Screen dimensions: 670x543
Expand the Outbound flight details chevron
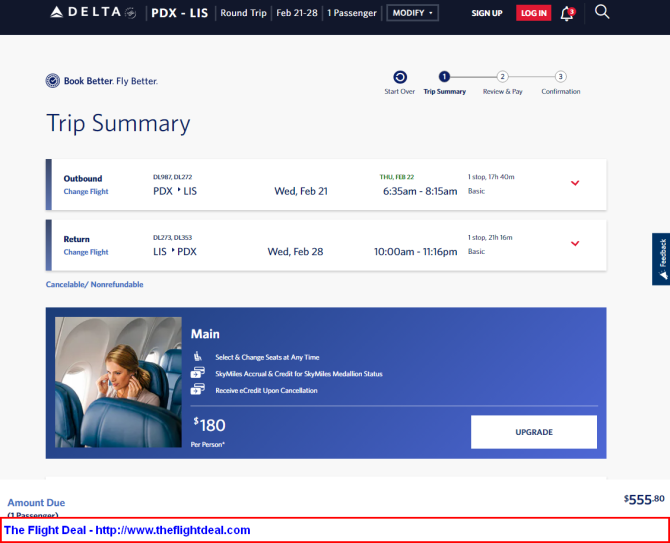click(x=575, y=183)
